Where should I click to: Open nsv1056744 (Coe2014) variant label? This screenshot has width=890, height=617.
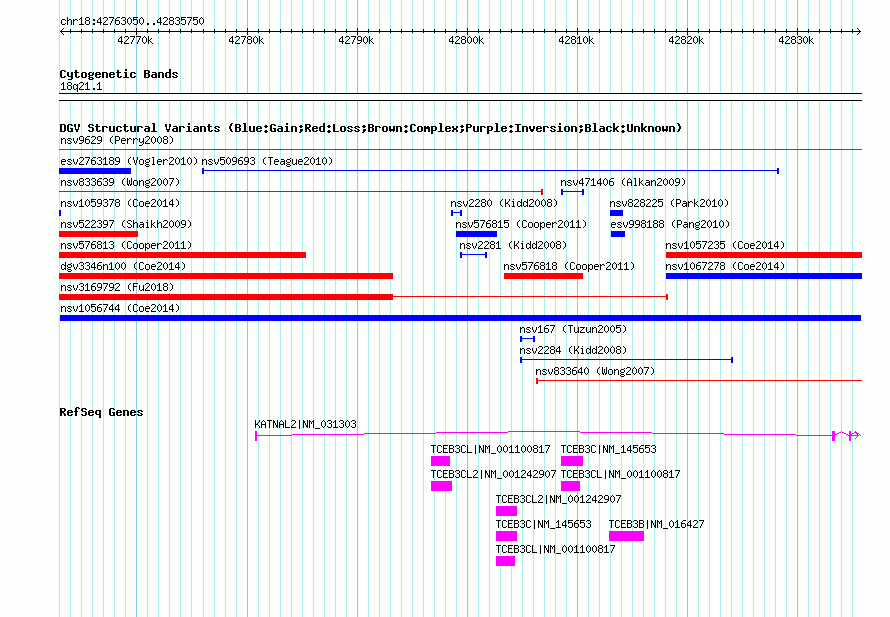(x=120, y=308)
